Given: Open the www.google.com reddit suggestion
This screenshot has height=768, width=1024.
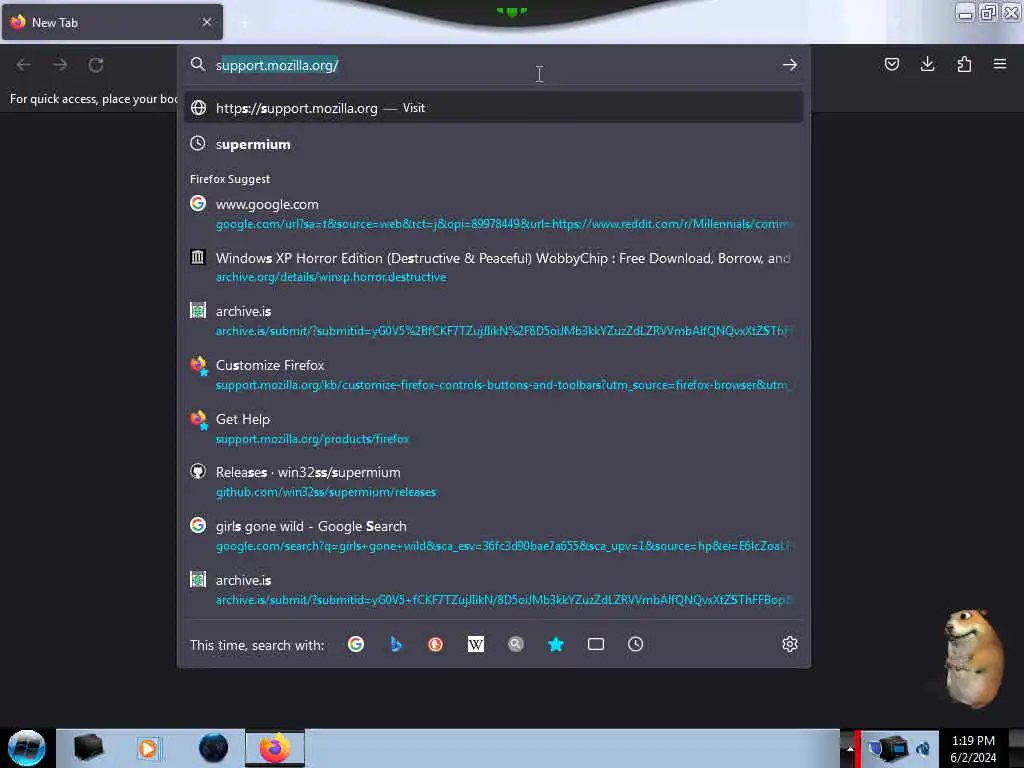Looking at the screenshot, I should (494, 214).
